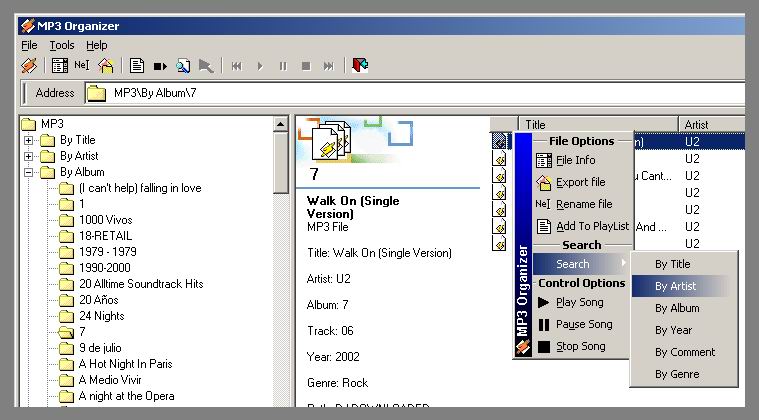Click the Export file toolbar icon
This screenshot has height=420, width=759.
pyautogui.click(x=106, y=65)
